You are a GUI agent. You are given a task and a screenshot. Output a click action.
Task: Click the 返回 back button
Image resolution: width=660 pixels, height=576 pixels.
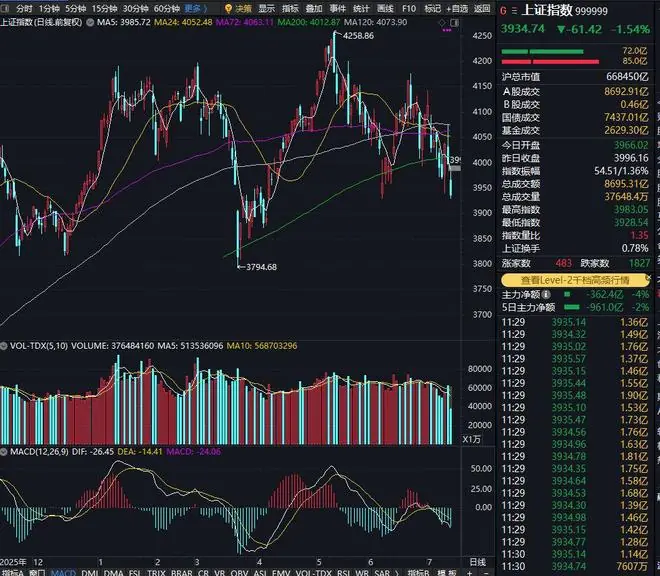482,8
